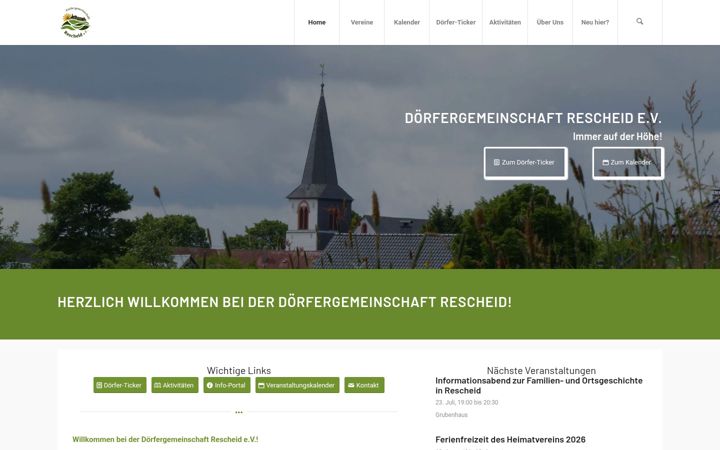This screenshot has width=720, height=450.
Task: Click the Willkommen bei der Dörfergemeinschaft Rescheid e.V.! heading
Action: (x=165, y=439)
